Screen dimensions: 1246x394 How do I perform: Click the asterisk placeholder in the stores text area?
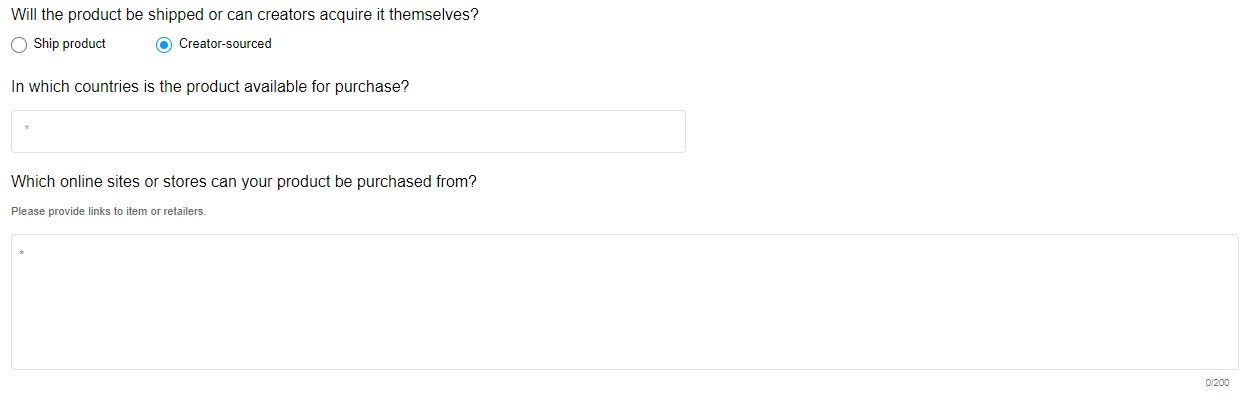coord(21,254)
